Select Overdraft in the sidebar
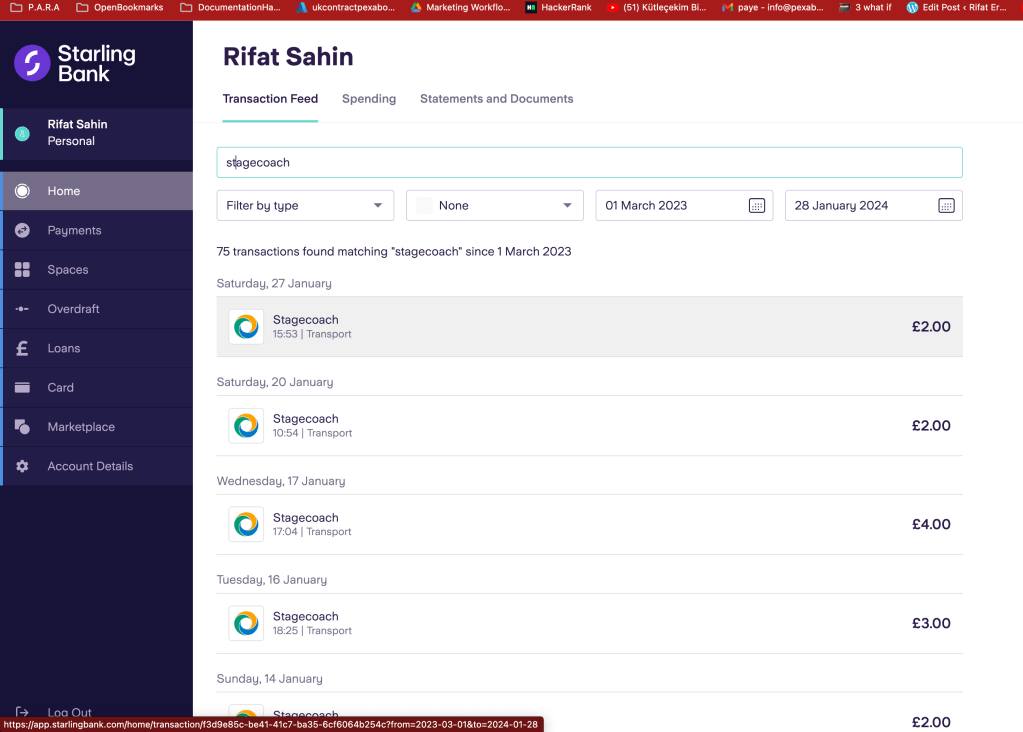The image size is (1023, 732). pyautogui.click(x=97, y=309)
